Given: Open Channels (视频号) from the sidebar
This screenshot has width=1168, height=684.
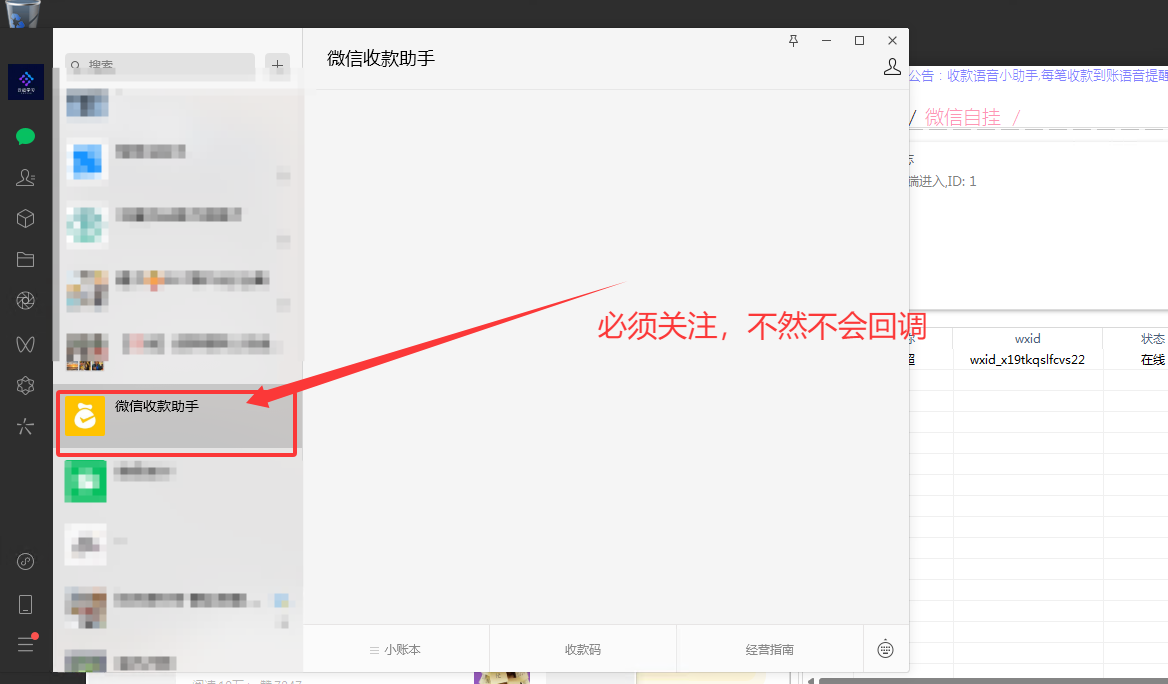Looking at the screenshot, I should (25, 343).
